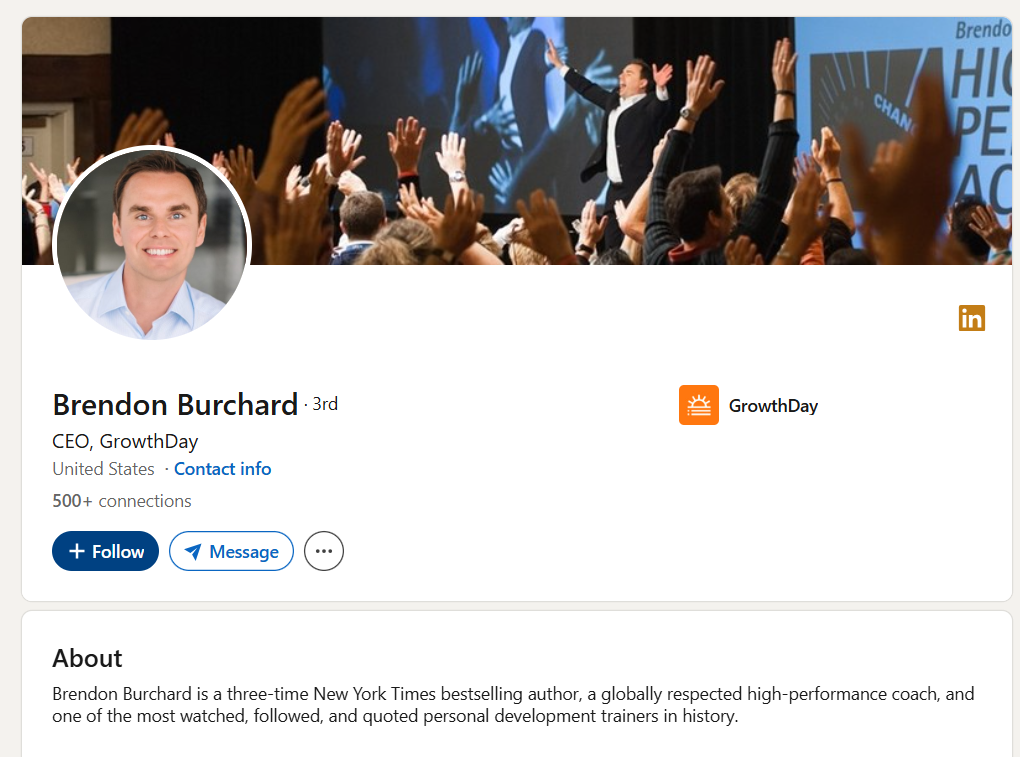The width and height of the screenshot is (1020, 757).
Task: View the circular profile photo
Action: click(x=152, y=243)
